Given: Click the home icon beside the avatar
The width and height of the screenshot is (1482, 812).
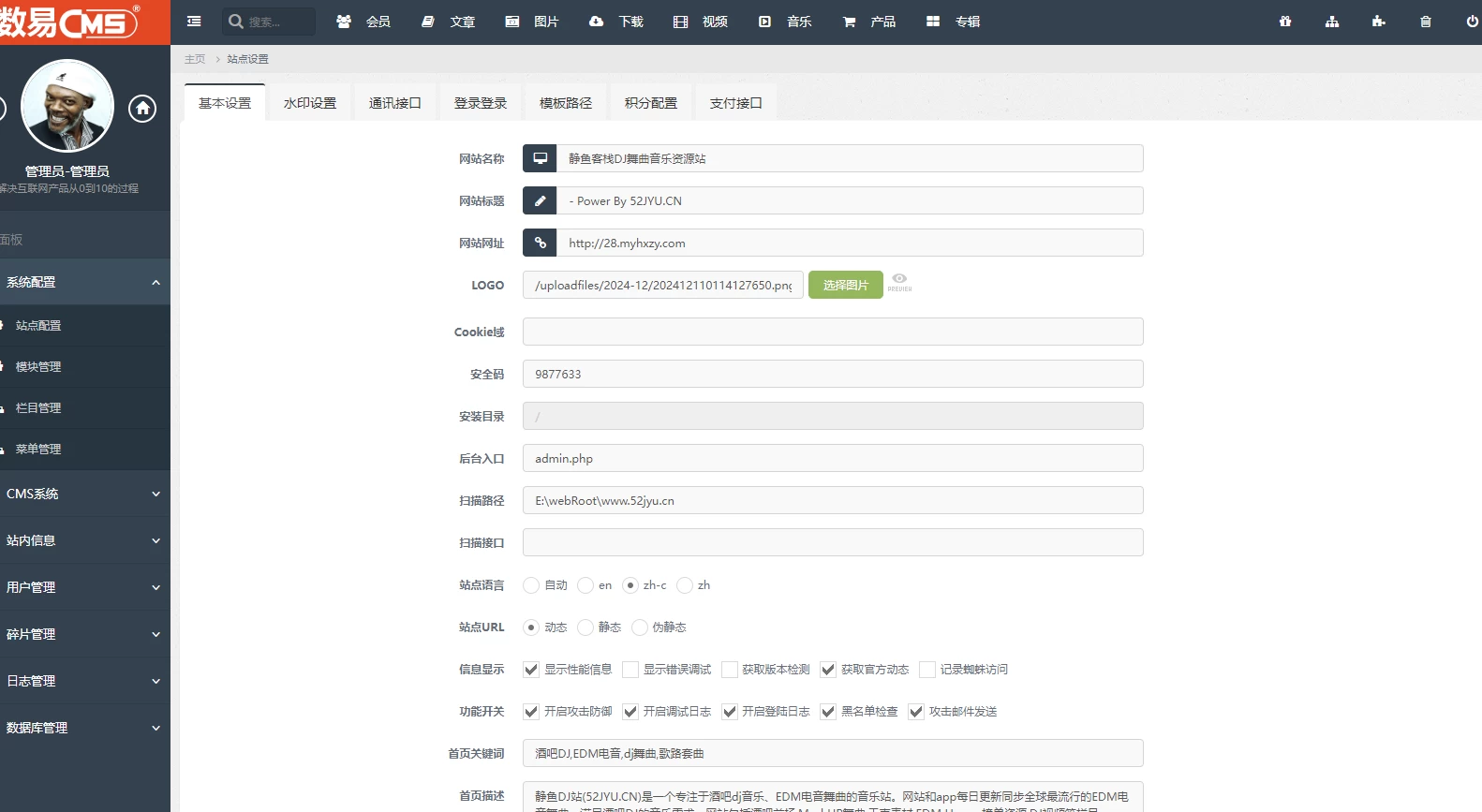Looking at the screenshot, I should pos(142,109).
